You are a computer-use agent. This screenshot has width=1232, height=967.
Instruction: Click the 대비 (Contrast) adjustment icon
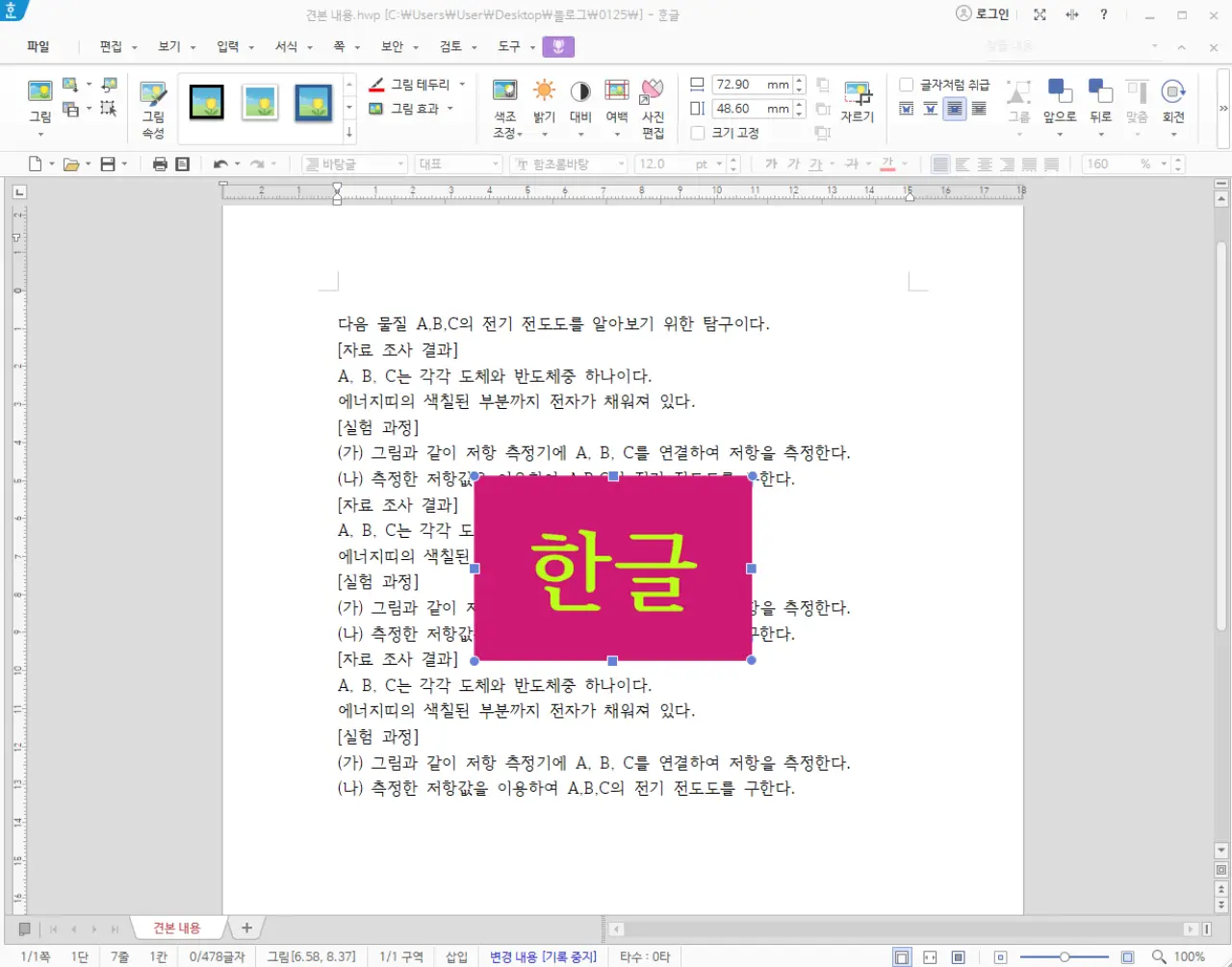click(579, 101)
